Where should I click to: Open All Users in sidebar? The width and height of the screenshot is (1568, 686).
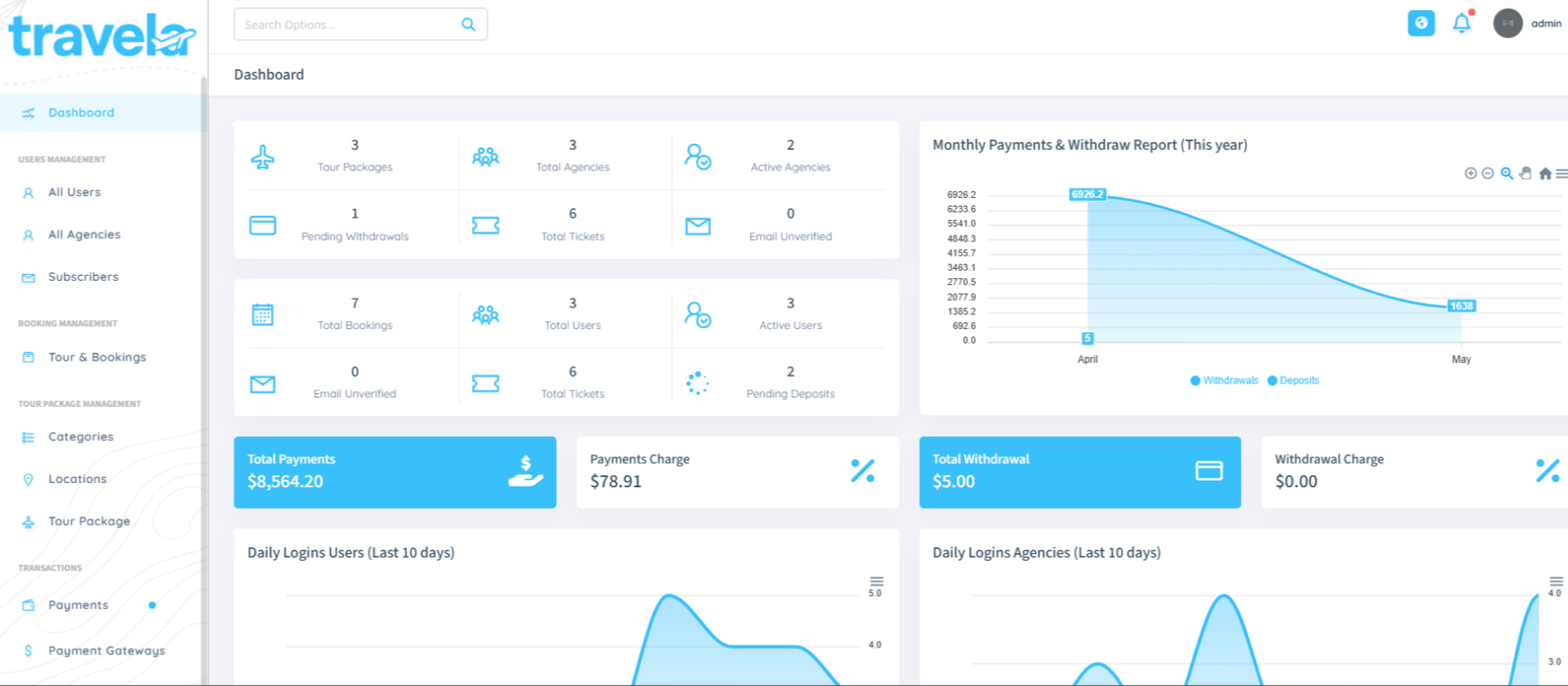75,193
